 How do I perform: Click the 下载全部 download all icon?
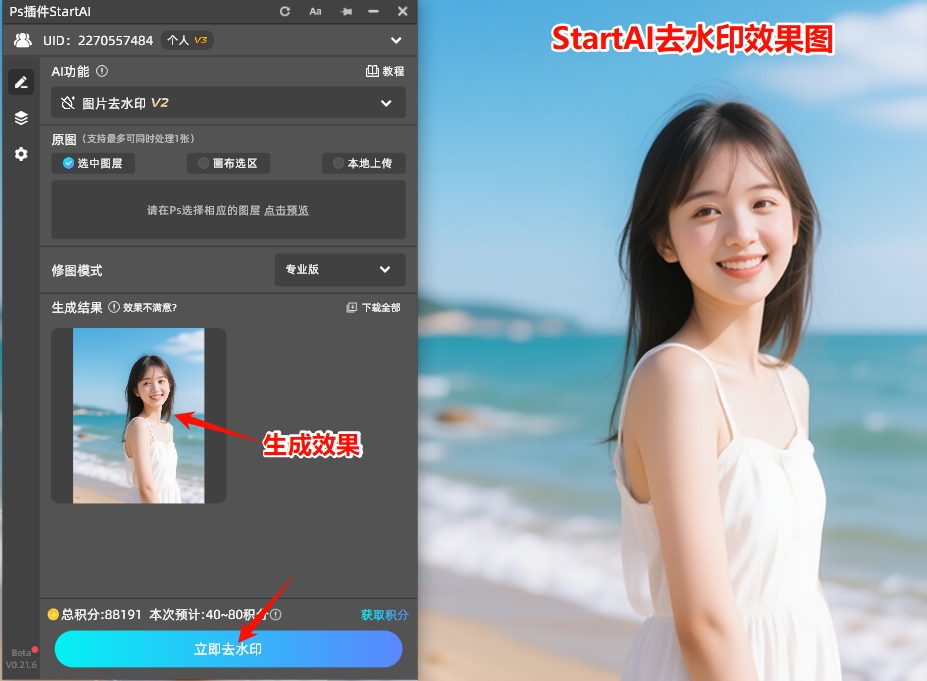point(378,307)
